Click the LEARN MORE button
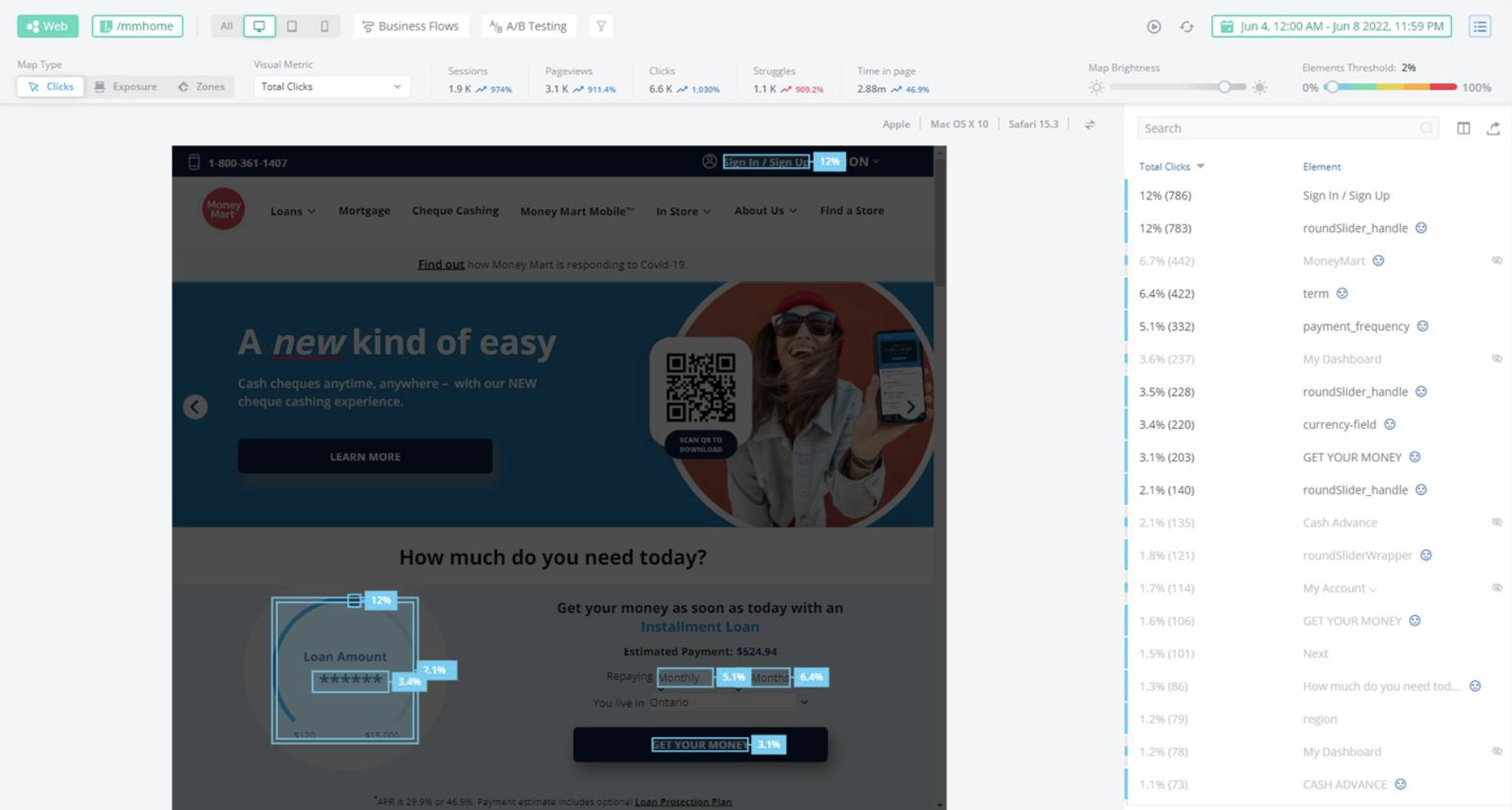This screenshot has width=1512, height=810. pyautogui.click(x=365, y=456)
